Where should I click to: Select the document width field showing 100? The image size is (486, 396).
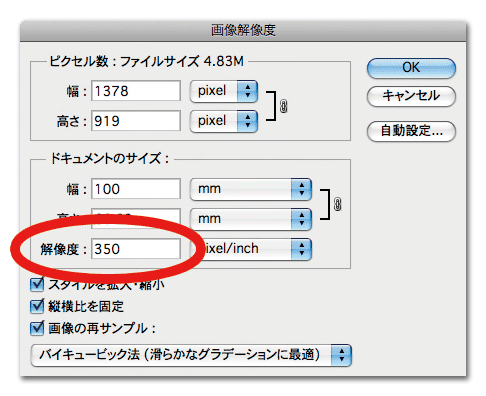click(136, 189)
